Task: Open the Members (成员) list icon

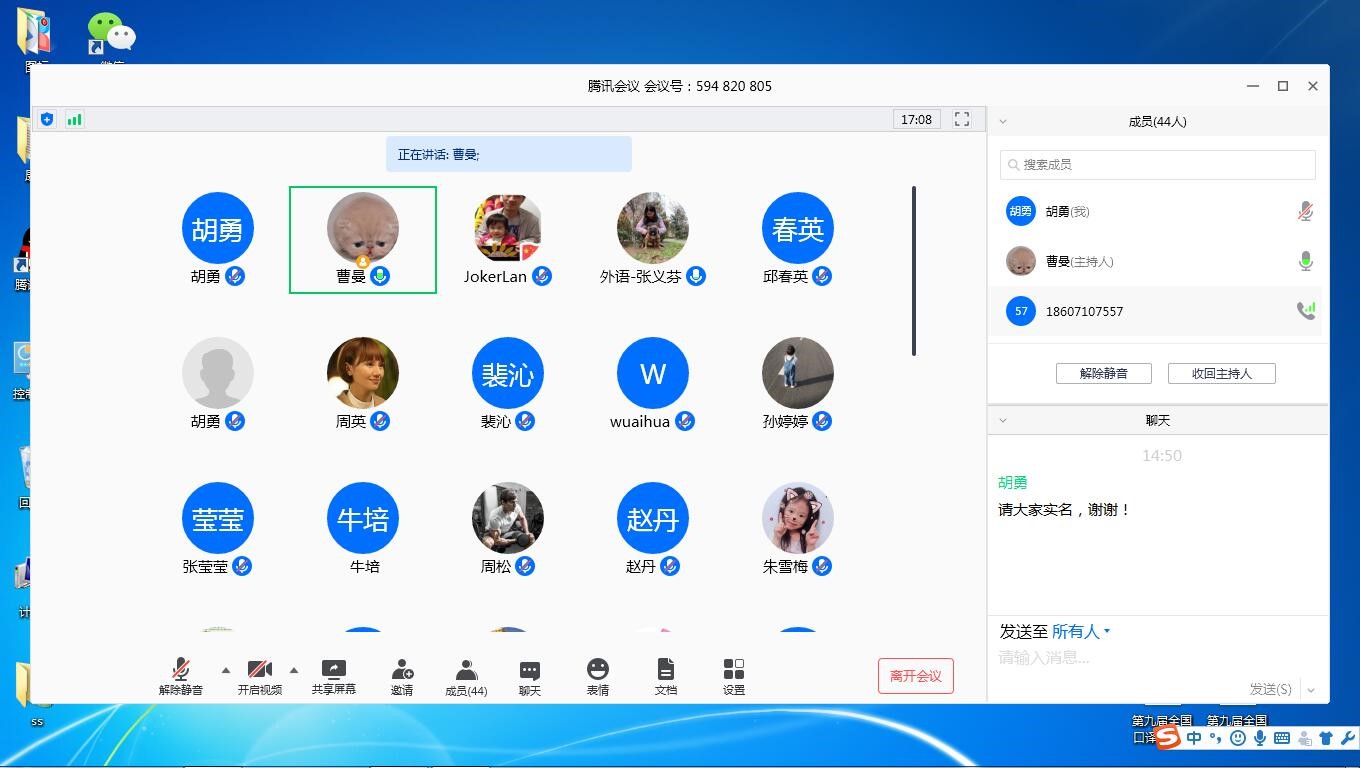Action: (466, 670)
